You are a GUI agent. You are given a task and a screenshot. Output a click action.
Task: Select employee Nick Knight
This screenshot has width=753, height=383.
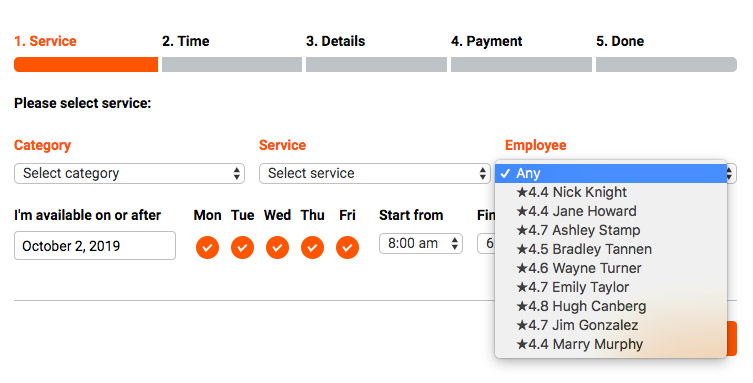pos(611,192)
